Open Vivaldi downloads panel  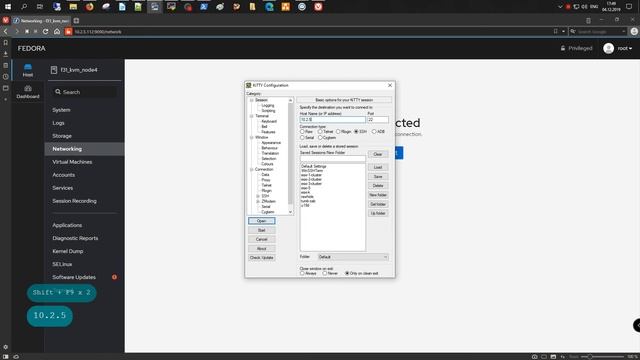point(6,54)
